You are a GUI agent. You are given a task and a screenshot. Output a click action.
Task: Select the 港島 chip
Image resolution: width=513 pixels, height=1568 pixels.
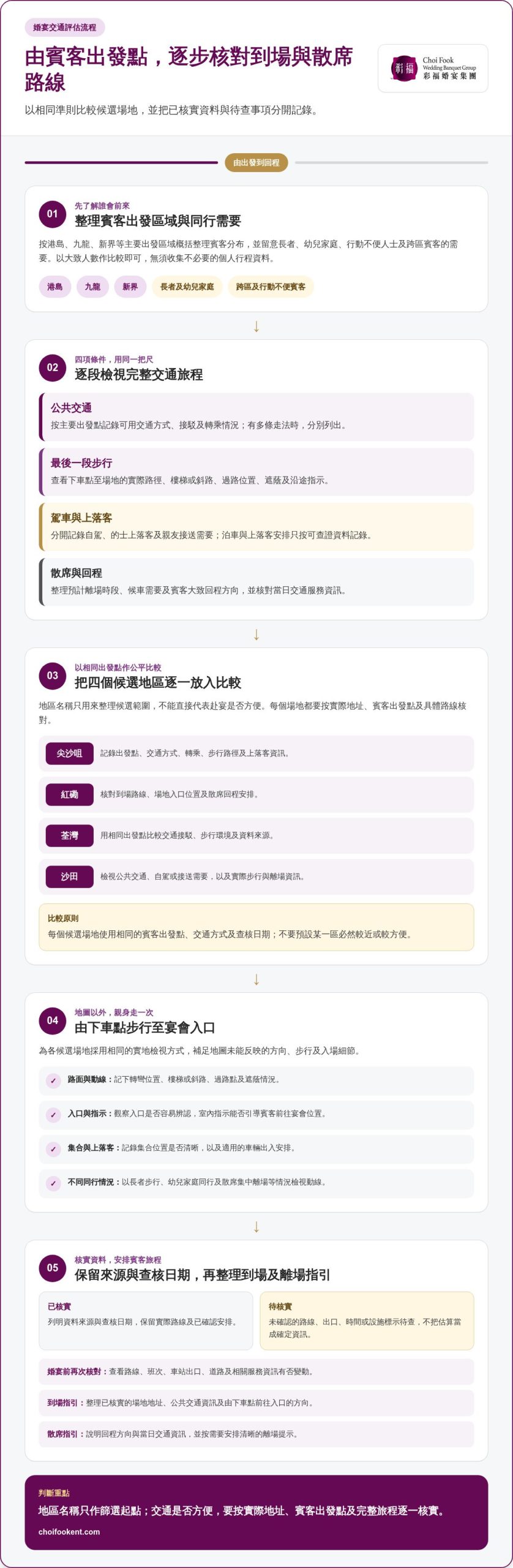pos(55,287)
